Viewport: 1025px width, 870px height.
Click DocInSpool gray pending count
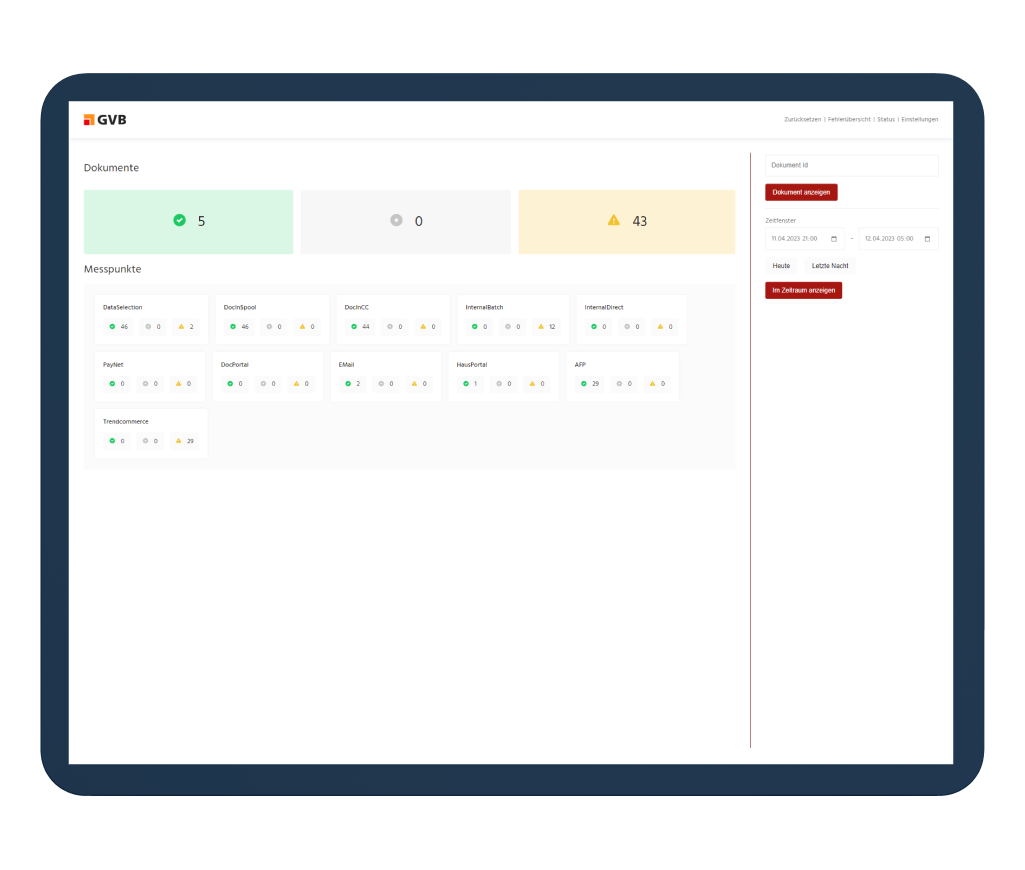[x=274, y=327]
